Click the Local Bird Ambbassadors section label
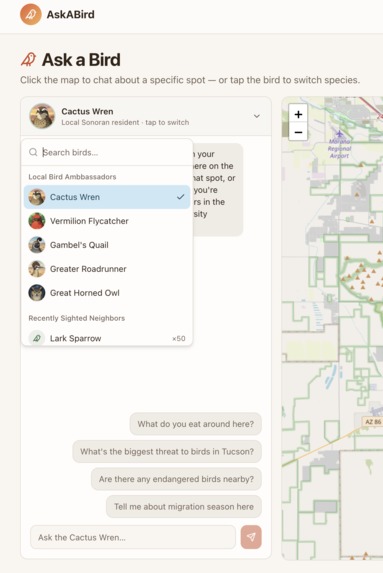Screen dimensions: 383x573 pos(72,177)
